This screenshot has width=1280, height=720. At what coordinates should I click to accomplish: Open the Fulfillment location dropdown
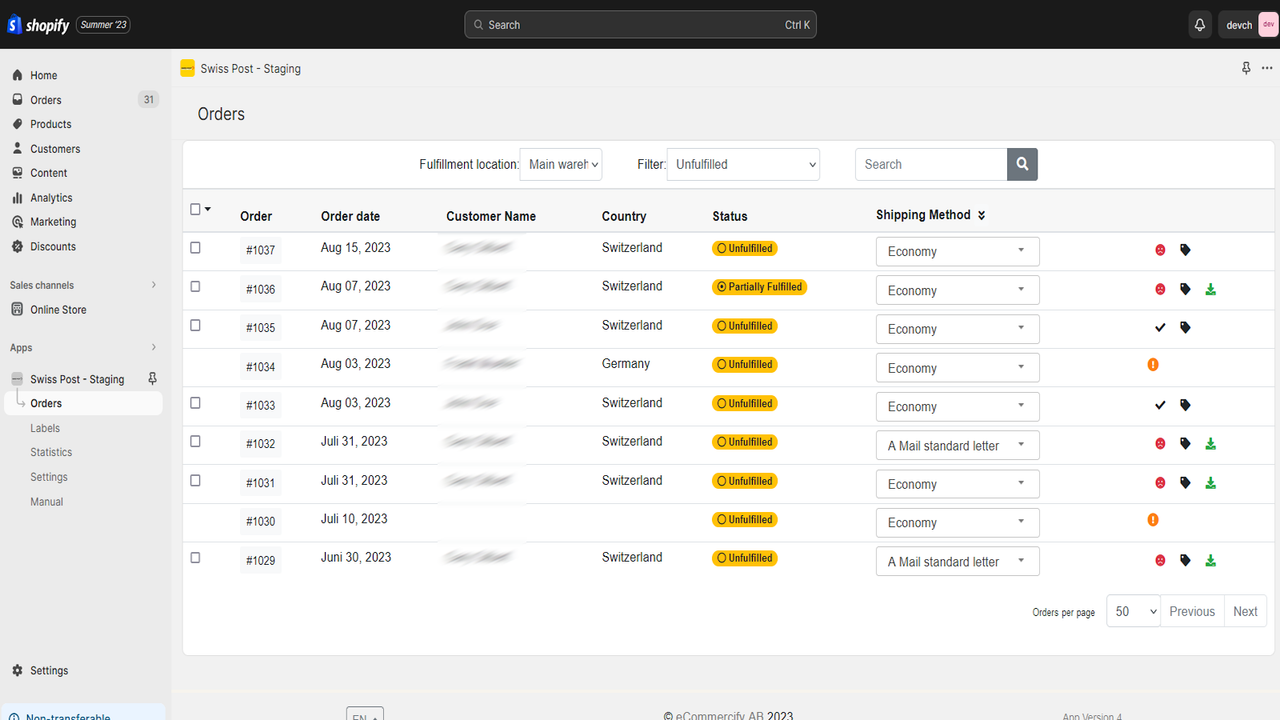coord(561,164)
